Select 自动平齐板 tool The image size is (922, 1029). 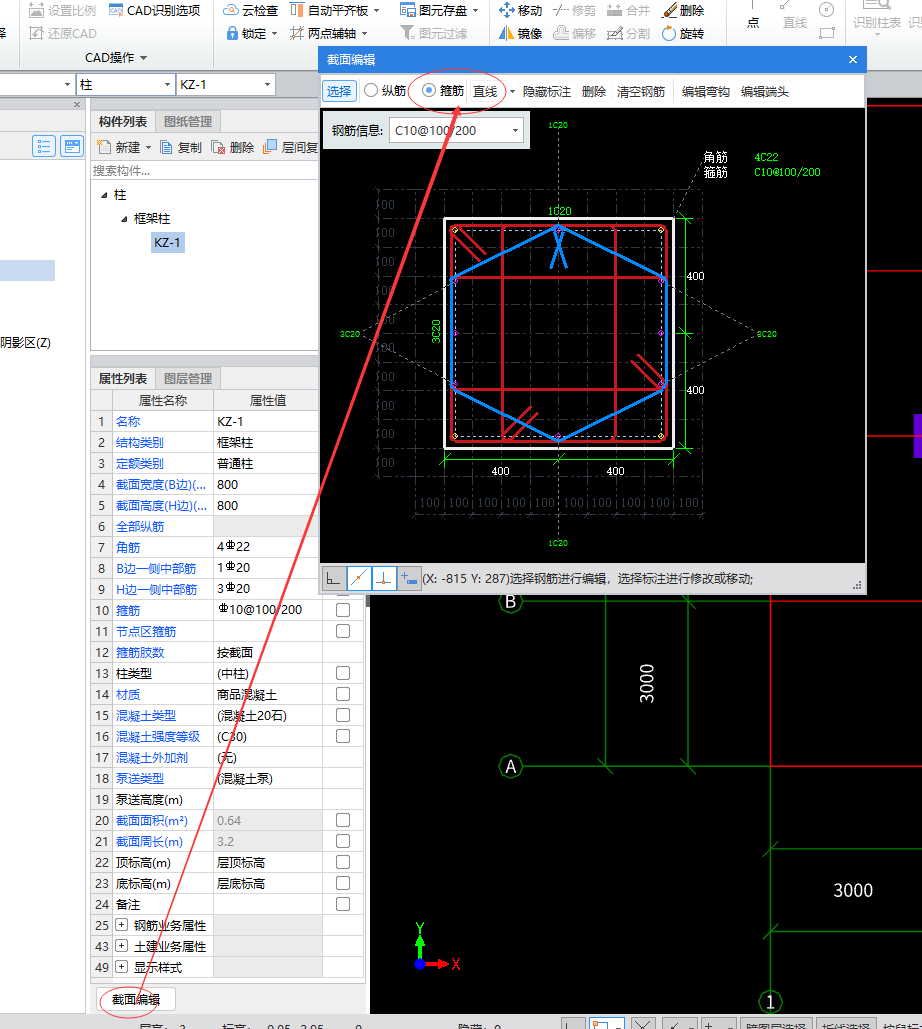[335, 10]
